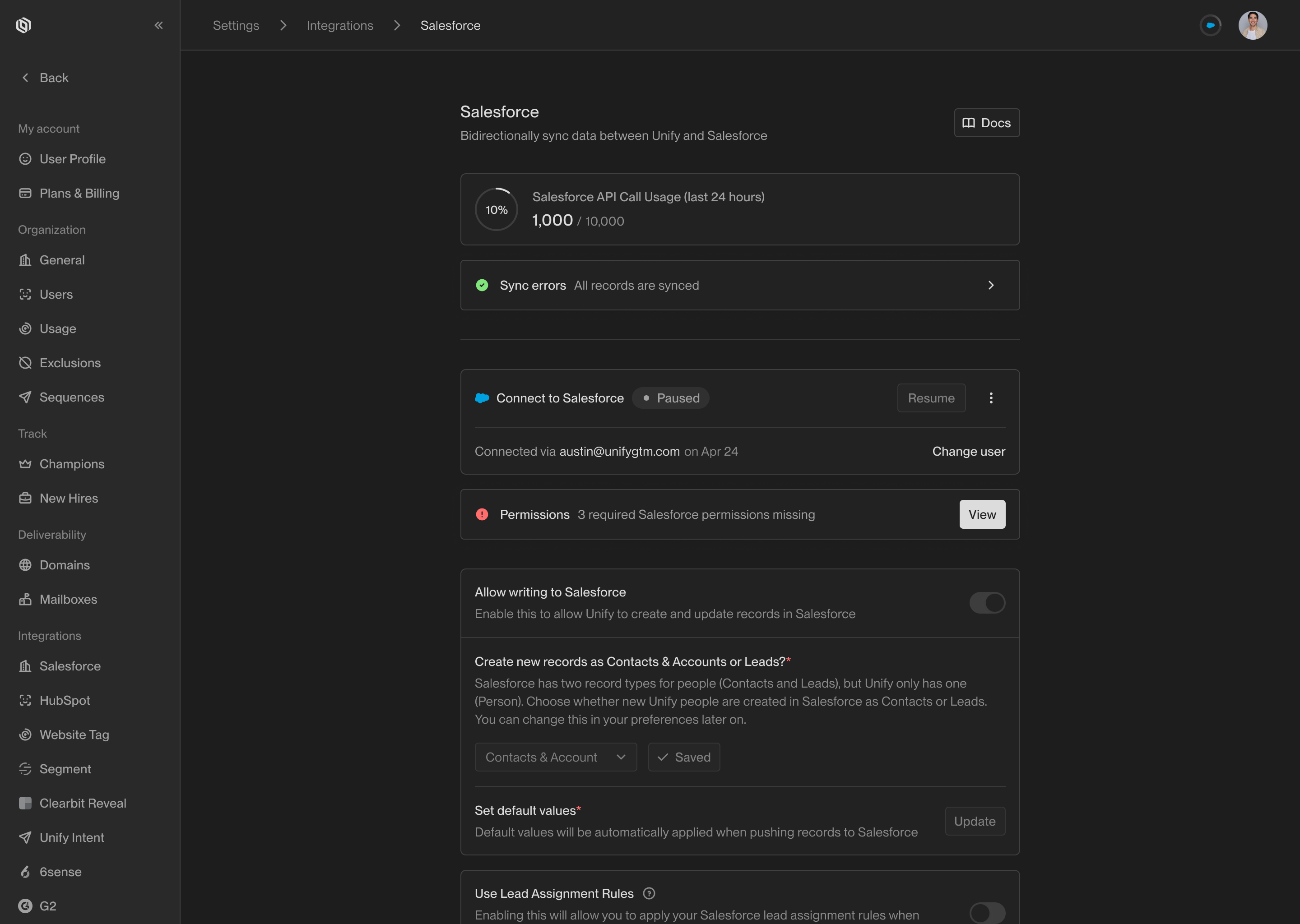Viewport: 1300px width, 924px height.
Task: Open HubSpot in Integrations sidebar
Action: click(64, 700)
